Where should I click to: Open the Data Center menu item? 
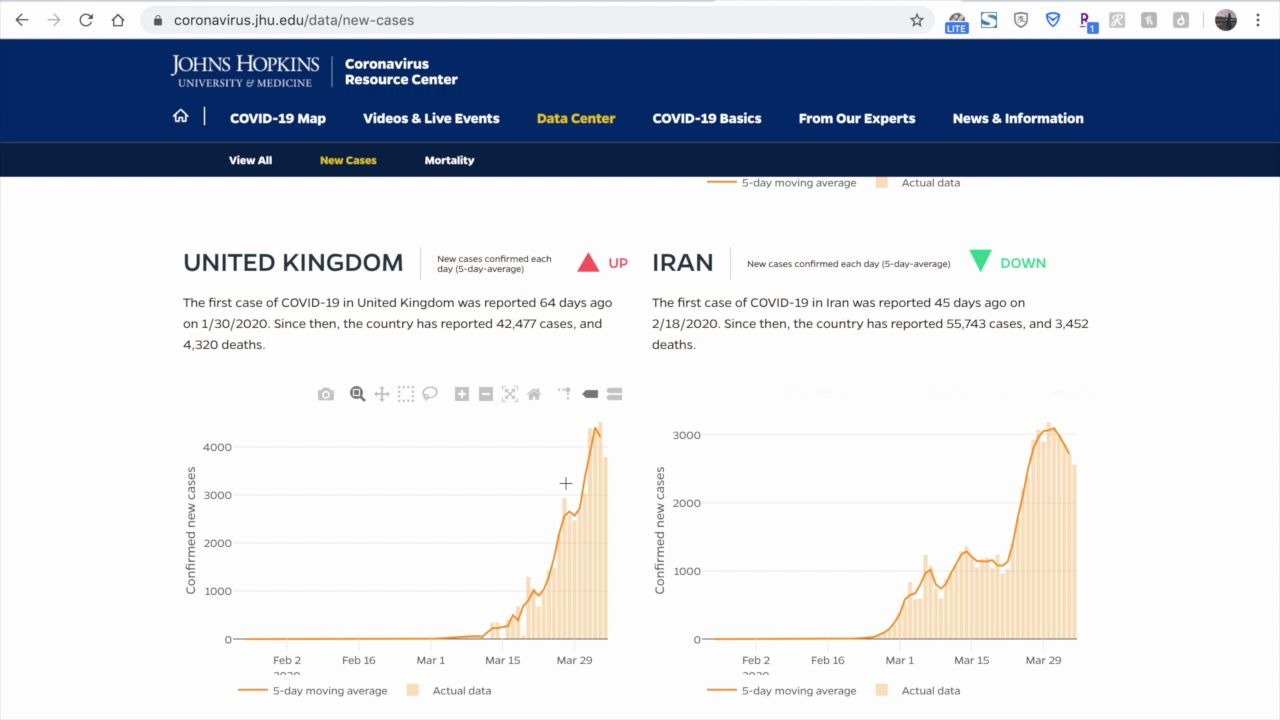(576, 118)
